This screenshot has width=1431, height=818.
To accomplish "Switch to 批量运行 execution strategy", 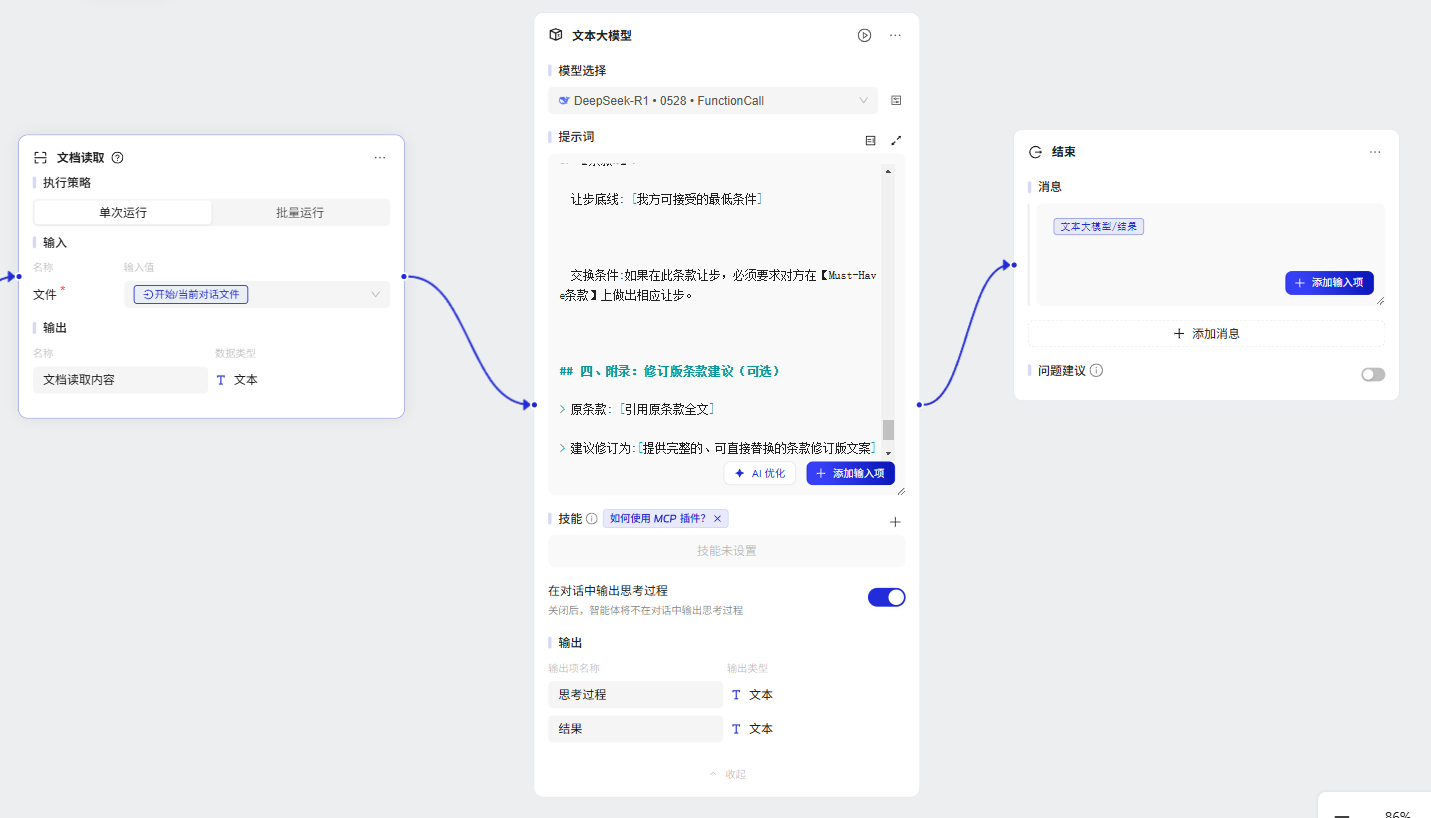I will (x=300, y=212).
